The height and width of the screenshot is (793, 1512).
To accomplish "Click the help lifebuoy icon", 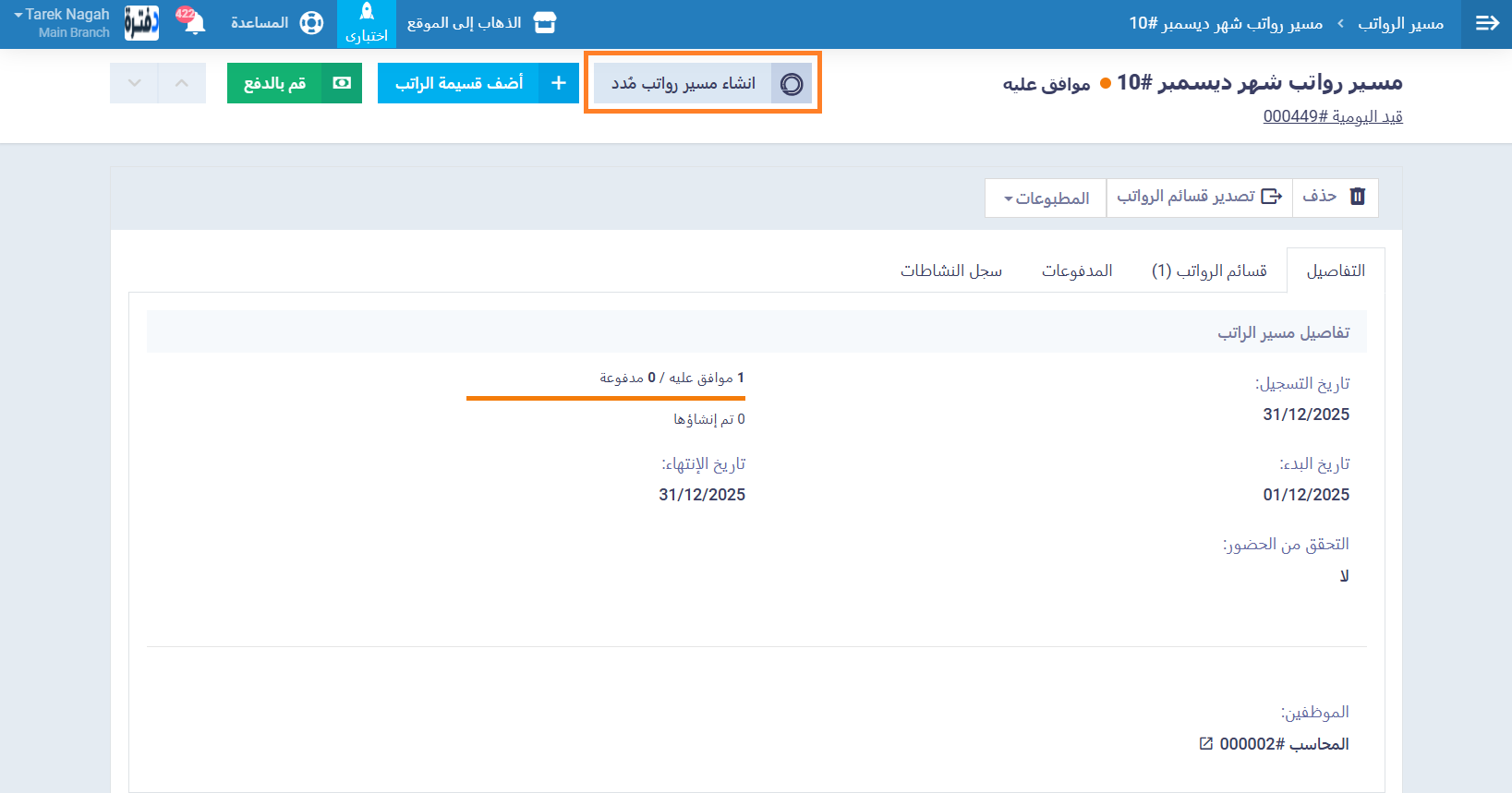I will tap(312, 23).
